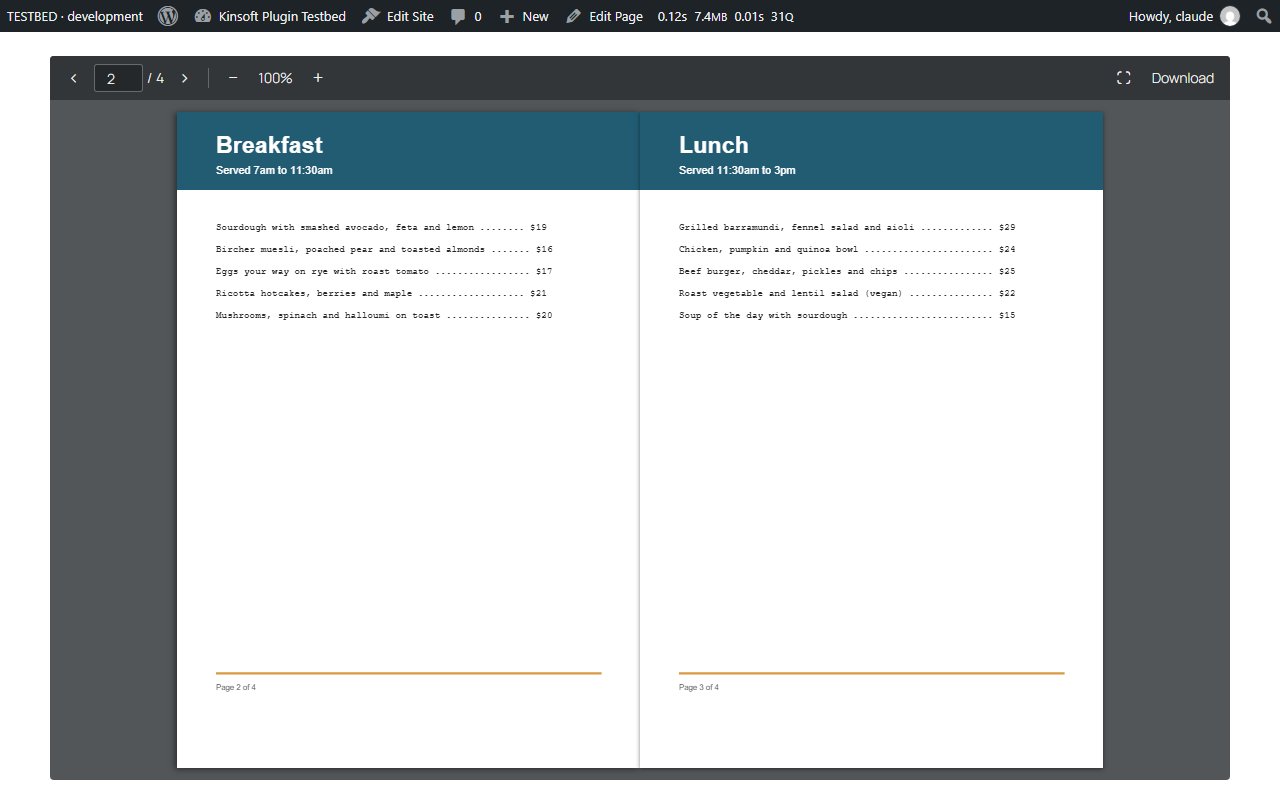Click the Kinsoft Plugin Testbed dashboard icon
The image size is (1280, 800).
203,16
